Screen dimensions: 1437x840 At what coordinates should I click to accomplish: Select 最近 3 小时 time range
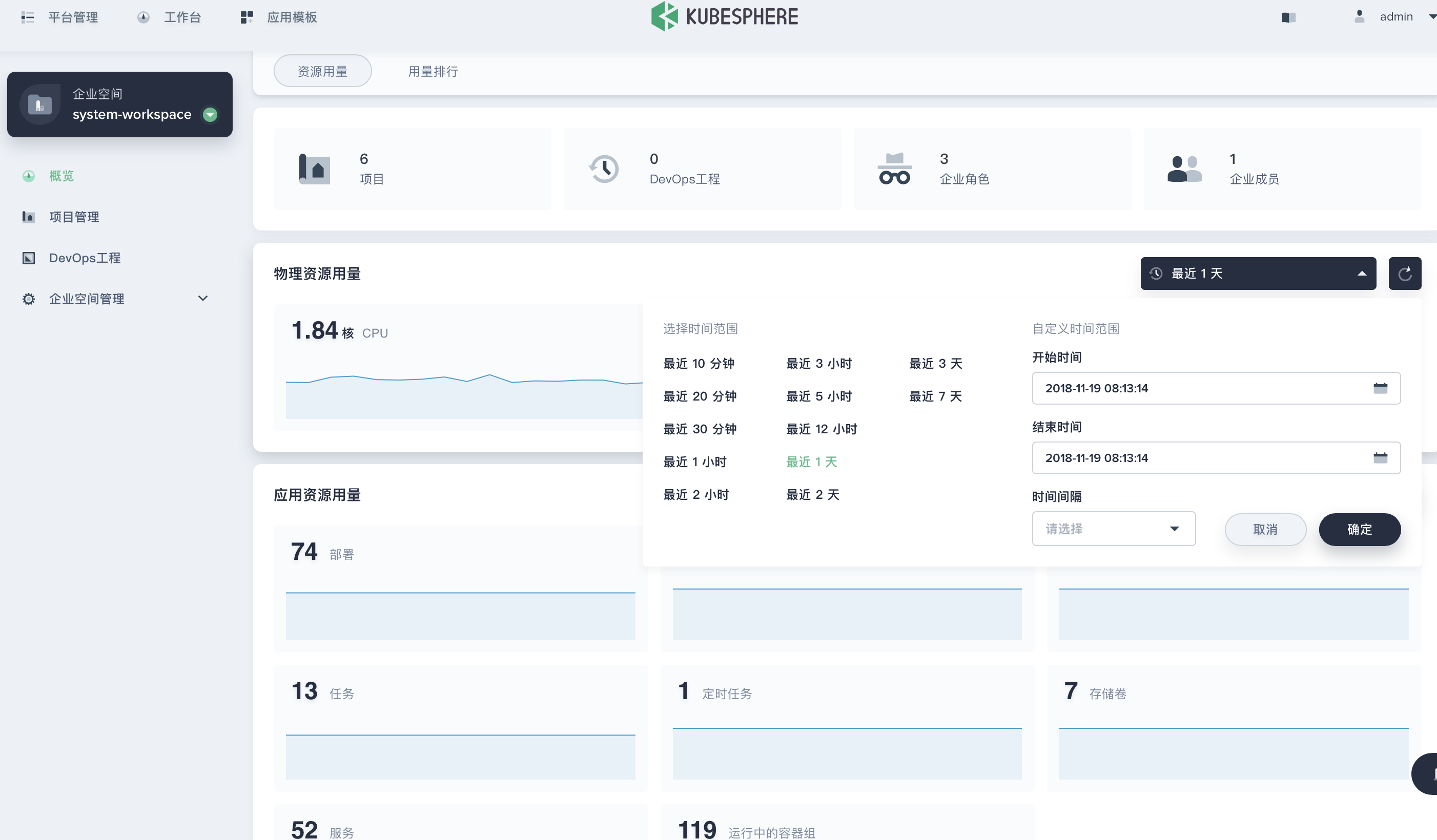[x=819, y=364]
